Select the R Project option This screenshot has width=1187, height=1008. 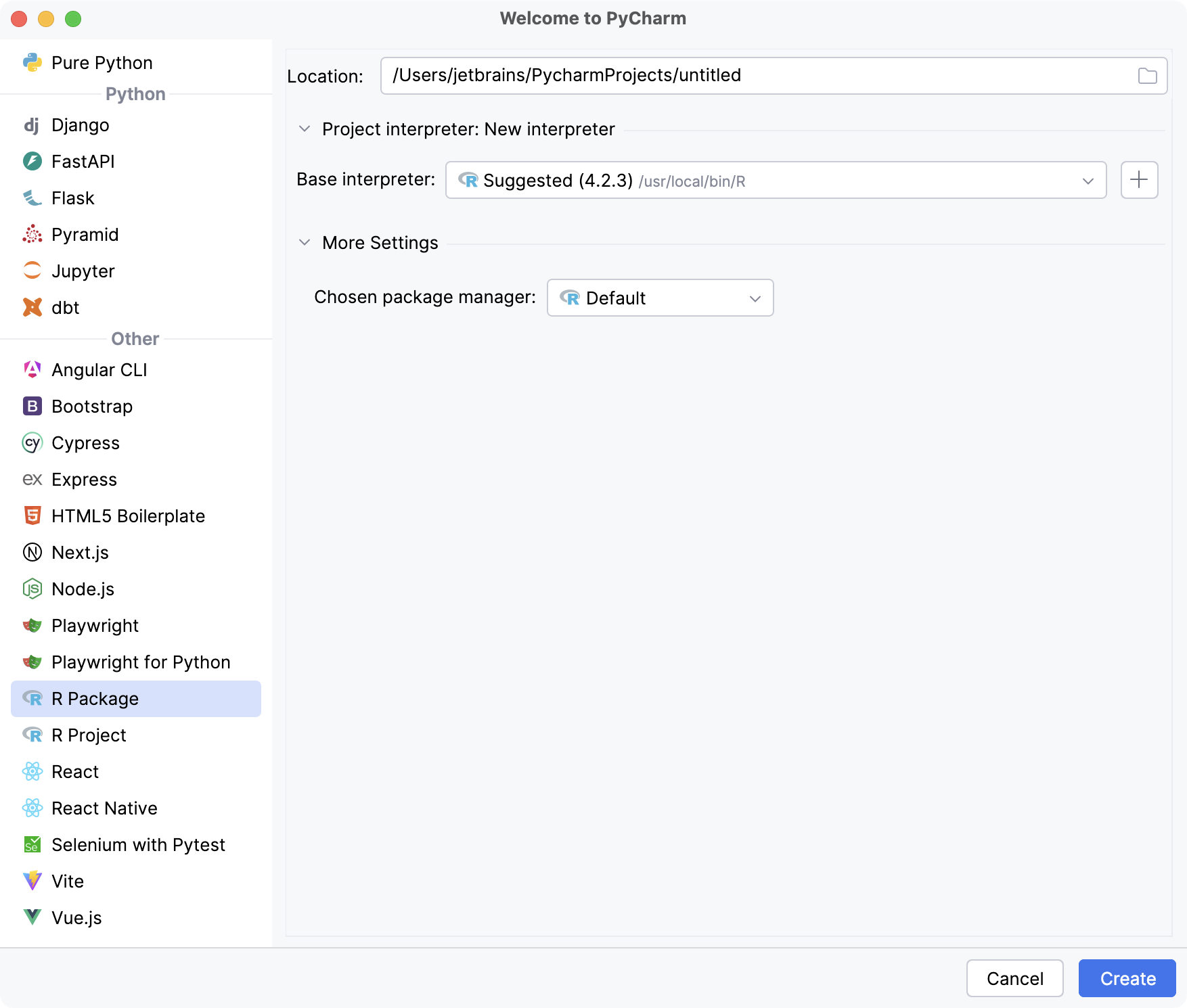coord(88,735)
